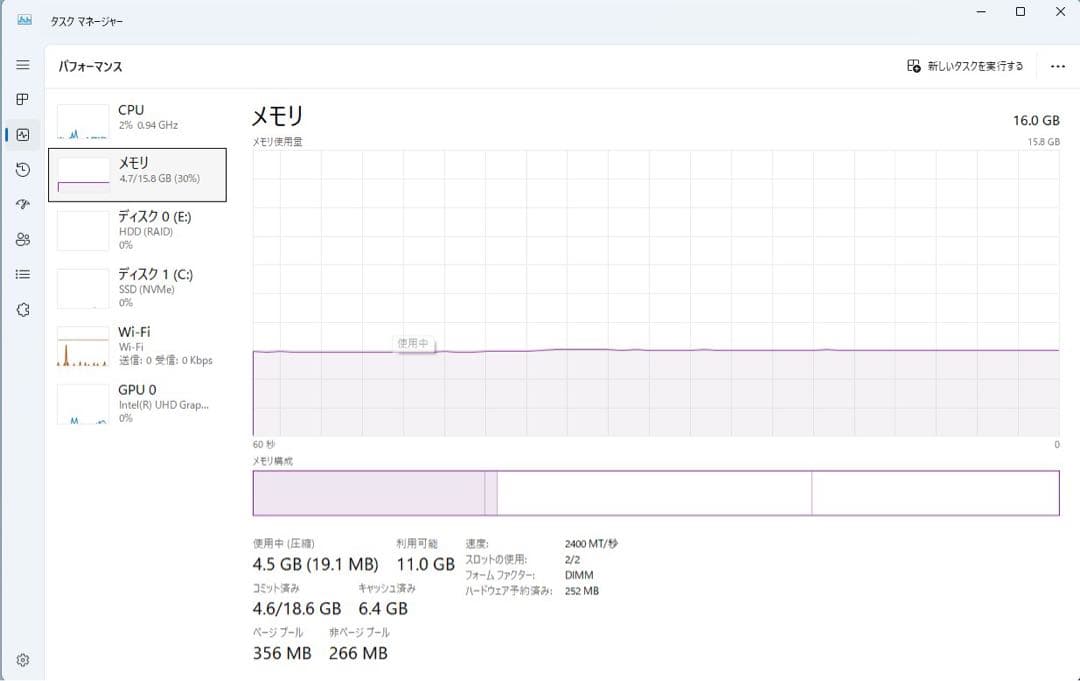Open Task Manager settings via the gear icon
The height and width of the screenshot is (681, 1080).
click(x=22, y=659)
